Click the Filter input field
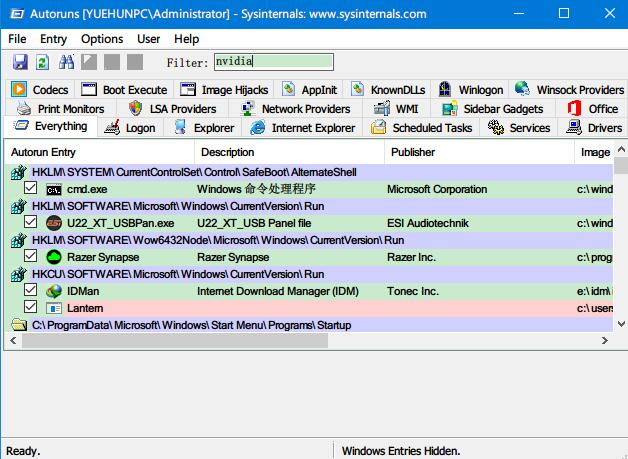628x459 pixels. click(x=274, y=62)
